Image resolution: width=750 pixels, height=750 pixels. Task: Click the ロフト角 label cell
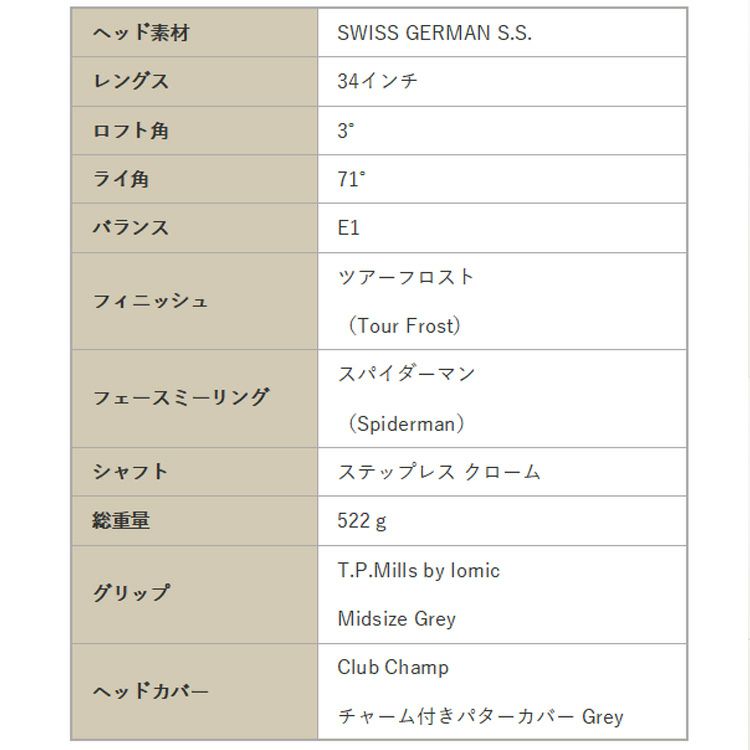131,131
